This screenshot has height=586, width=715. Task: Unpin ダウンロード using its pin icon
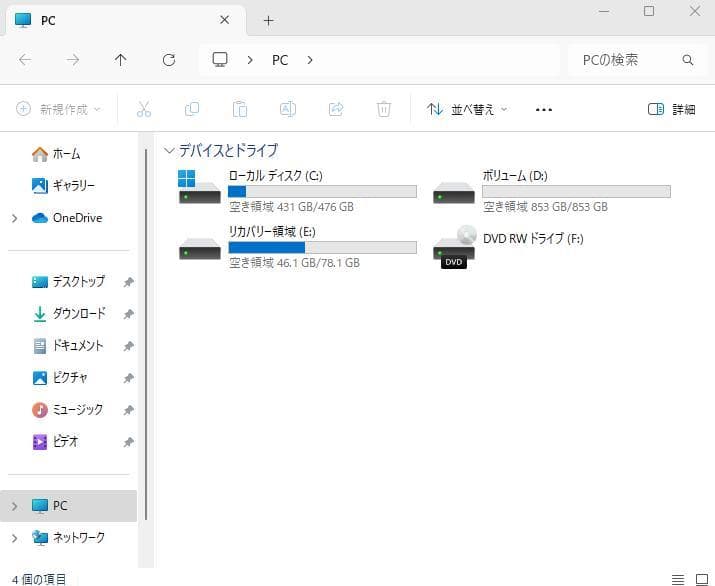129,314
